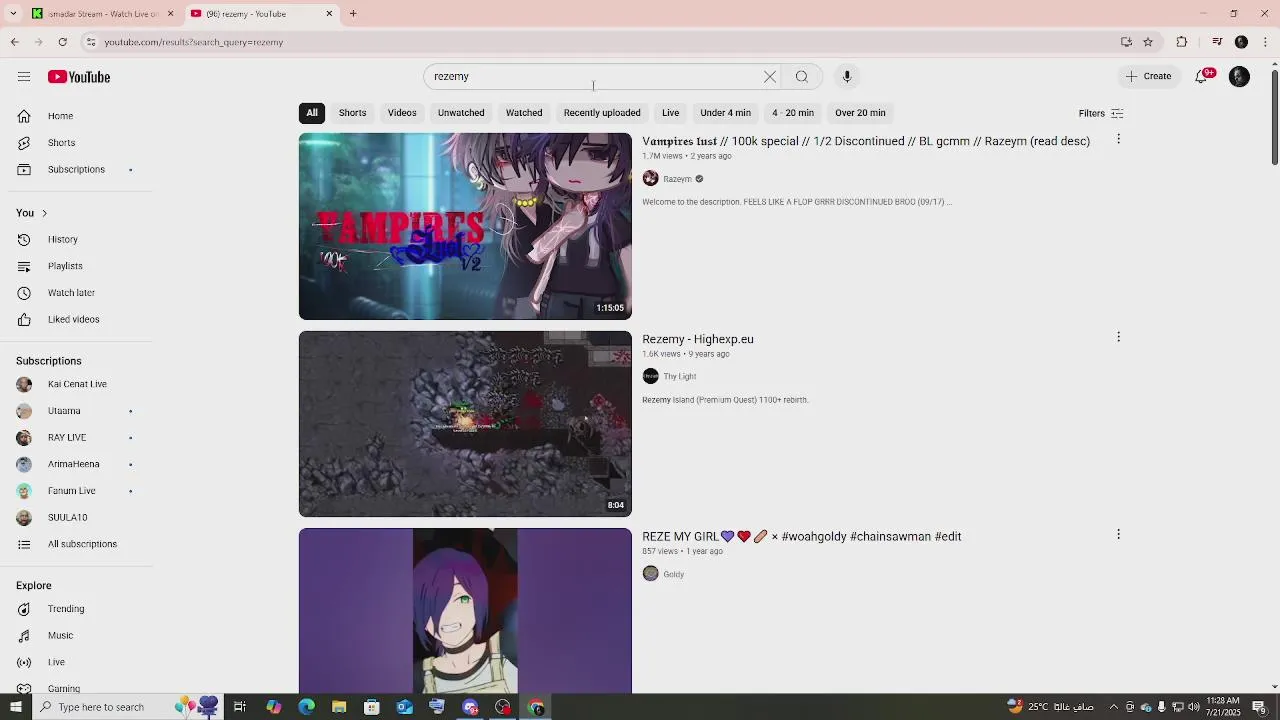Image resolution: width=1280 pixels, height=720 pixels.
Task: Click the browser address bar
Action: [600, 42]
